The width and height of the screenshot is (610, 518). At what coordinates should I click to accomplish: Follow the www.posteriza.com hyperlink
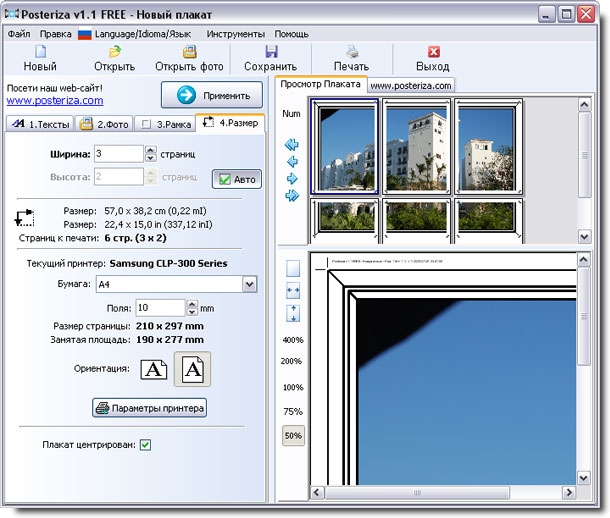(55, 100)
